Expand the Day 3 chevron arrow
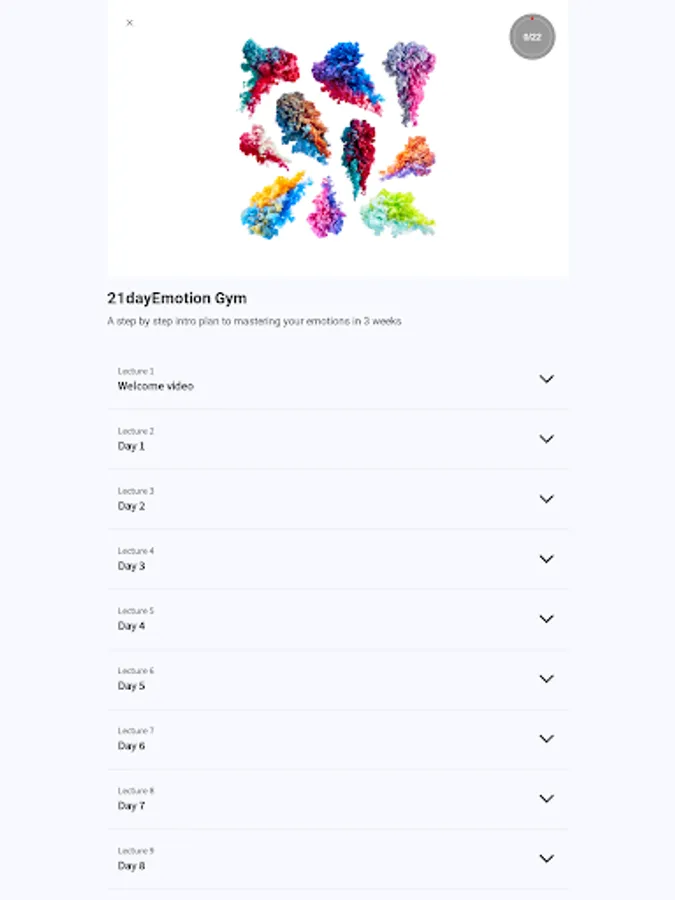Image resolution: width=675 pixels, height=900 pixels. click(546, 559)
